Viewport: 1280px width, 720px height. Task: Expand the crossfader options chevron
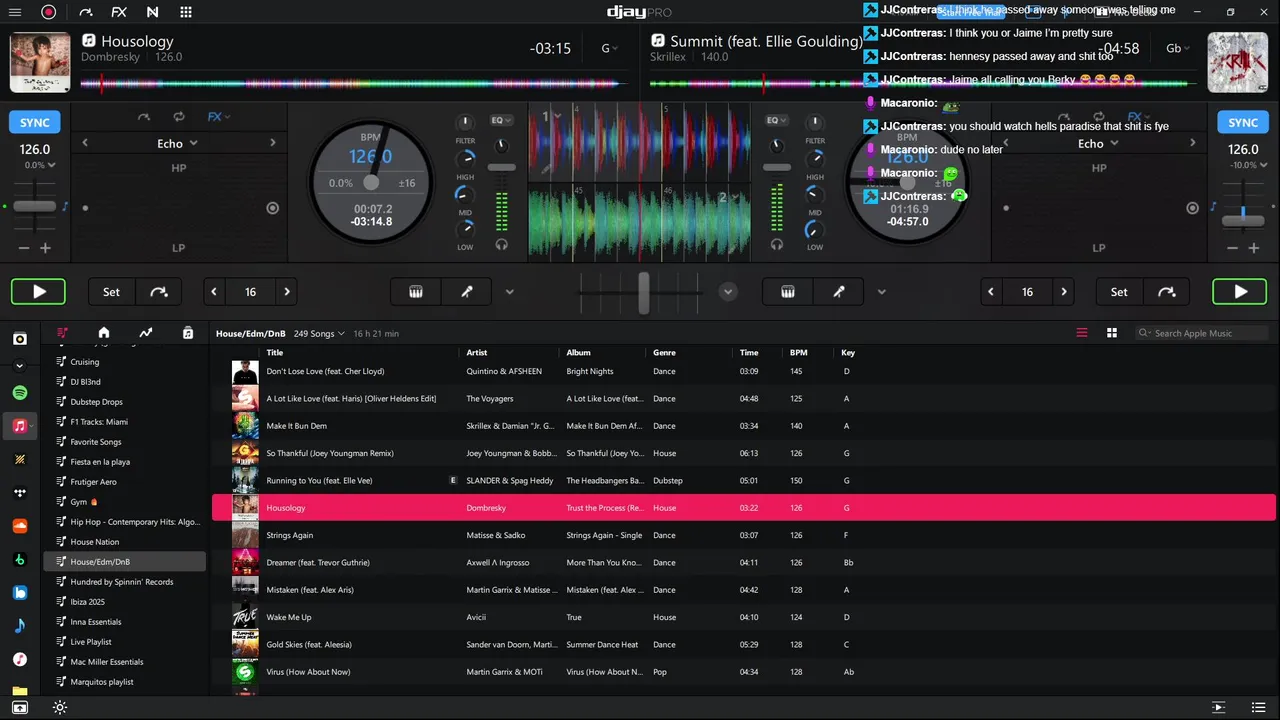point(728,292)
